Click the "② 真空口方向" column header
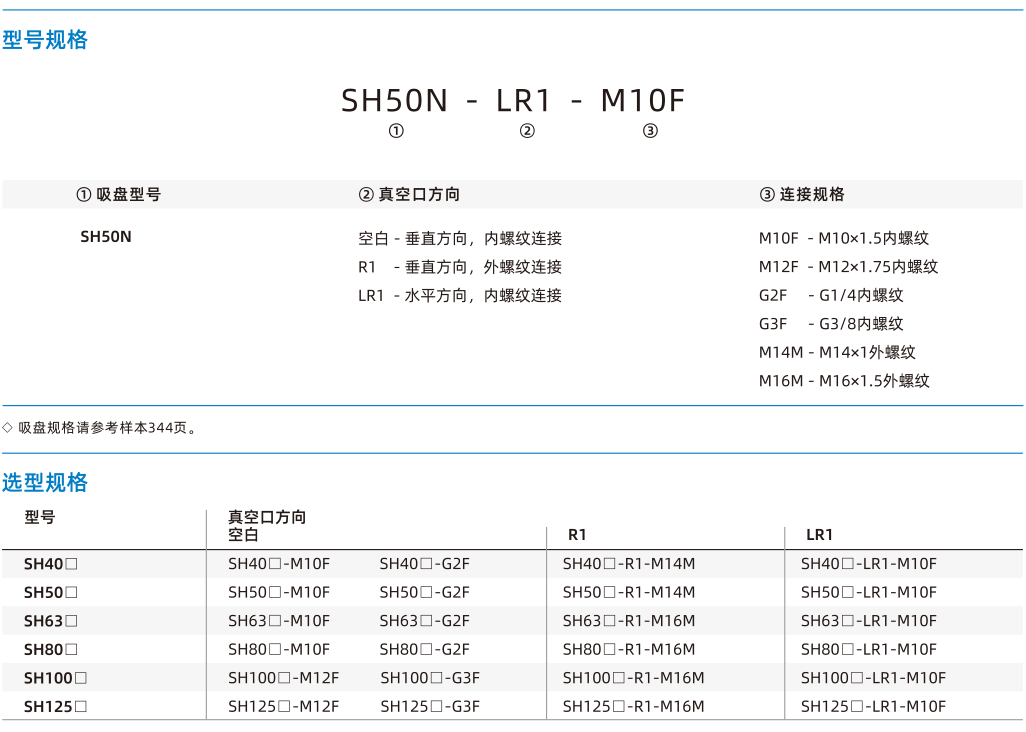Viewport: 1026px width, 732px height. 409,194
